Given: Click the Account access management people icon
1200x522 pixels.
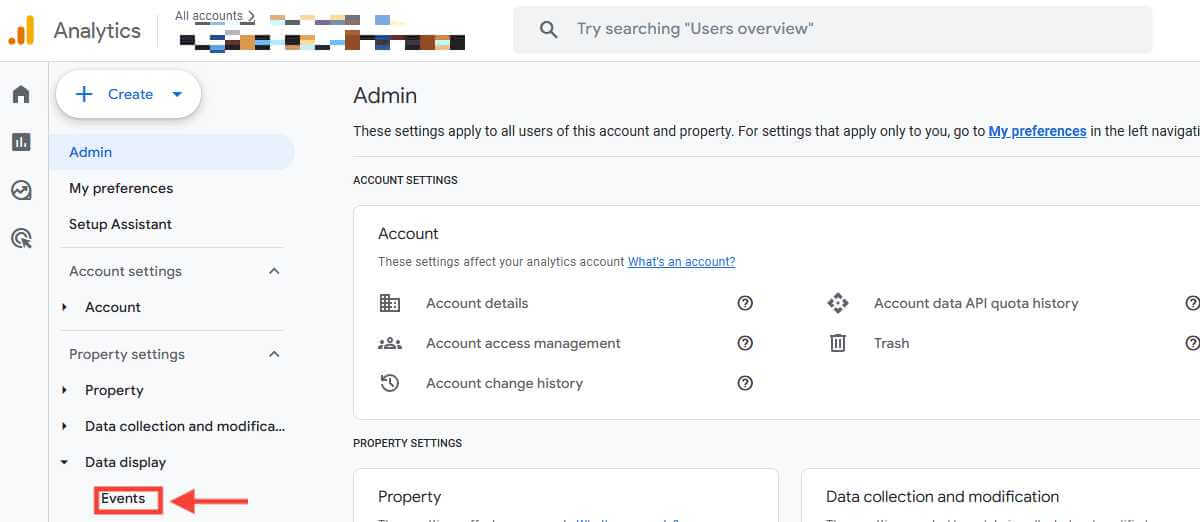Looking at the screenshot, I should click(x=390, y=343).
